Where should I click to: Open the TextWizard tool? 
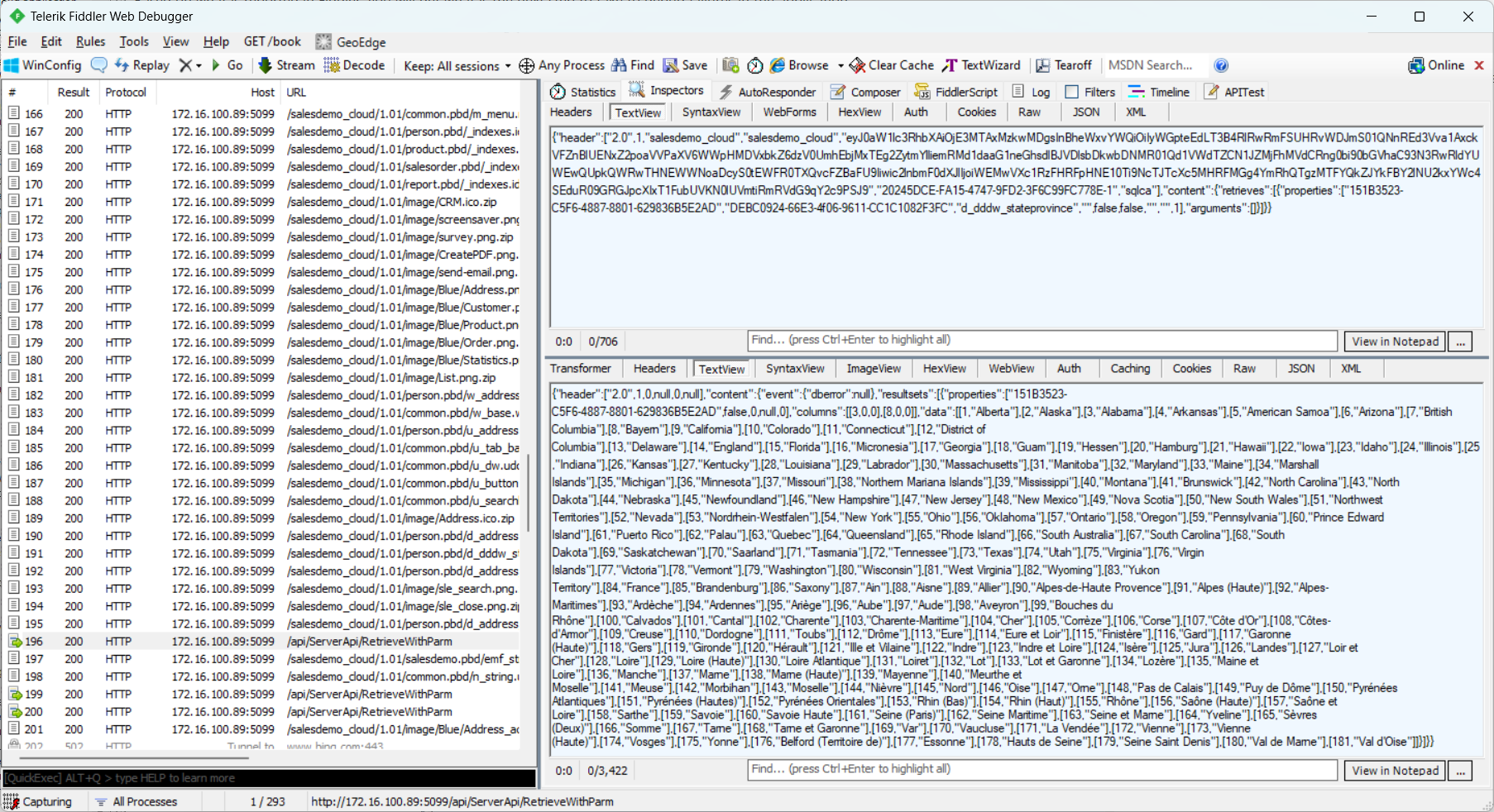(x=981, y=65)
